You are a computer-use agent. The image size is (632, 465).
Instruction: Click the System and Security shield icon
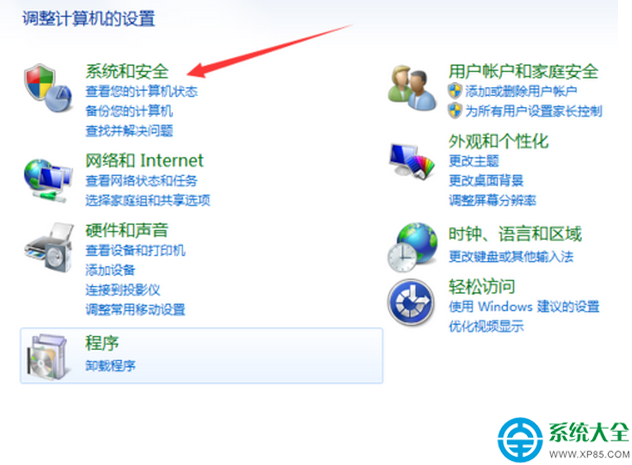[48, 88]
